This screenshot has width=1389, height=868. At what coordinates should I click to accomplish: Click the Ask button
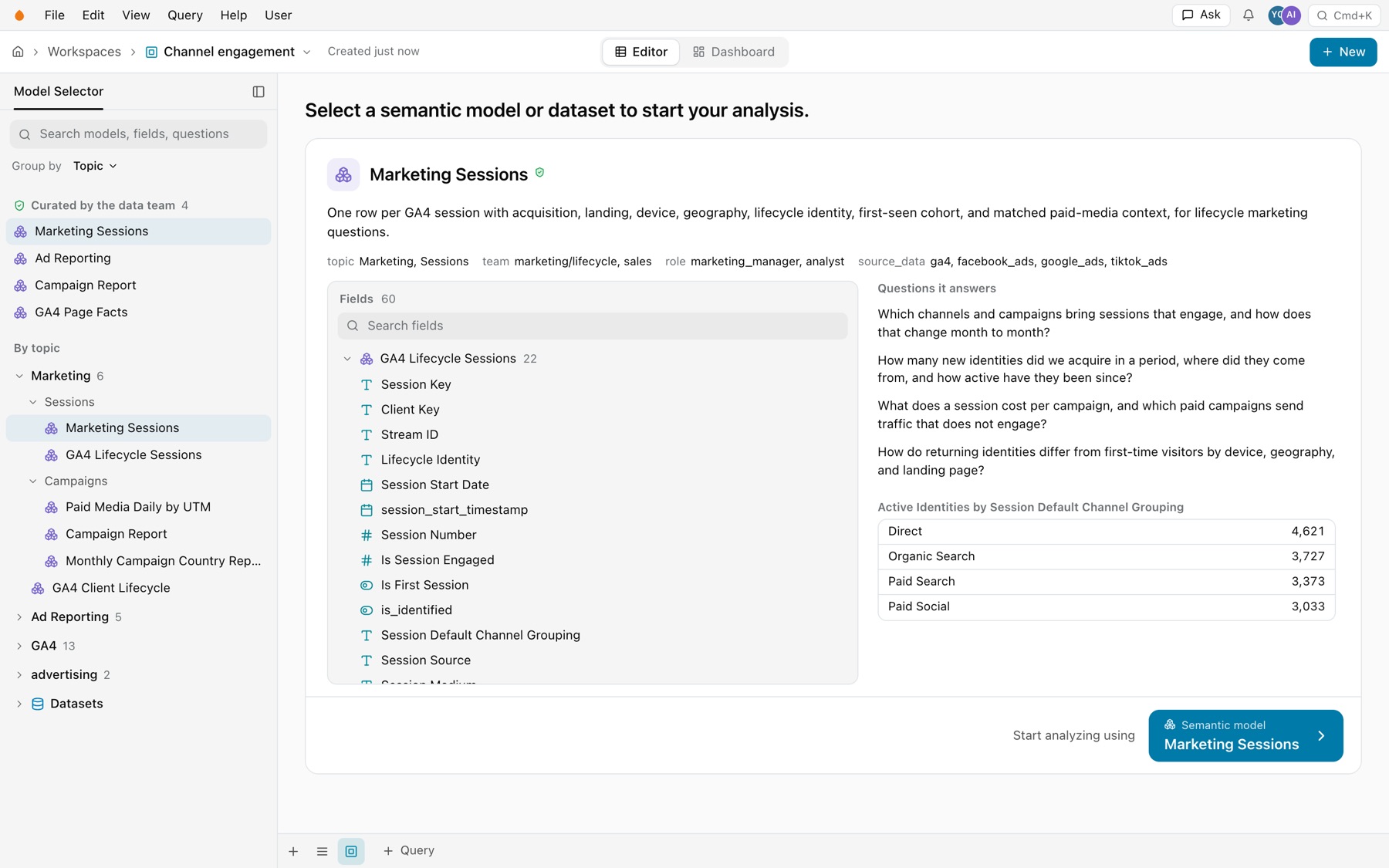pyautogui.click(x=1201, y=15)
